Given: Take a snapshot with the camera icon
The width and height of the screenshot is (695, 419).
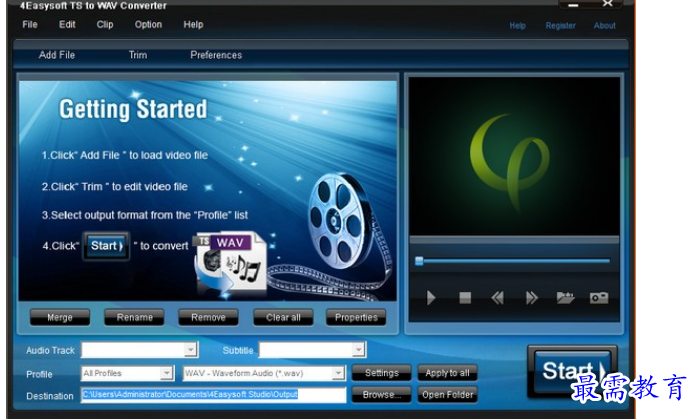Looking at the screenshot, I should tap(599, 298).
